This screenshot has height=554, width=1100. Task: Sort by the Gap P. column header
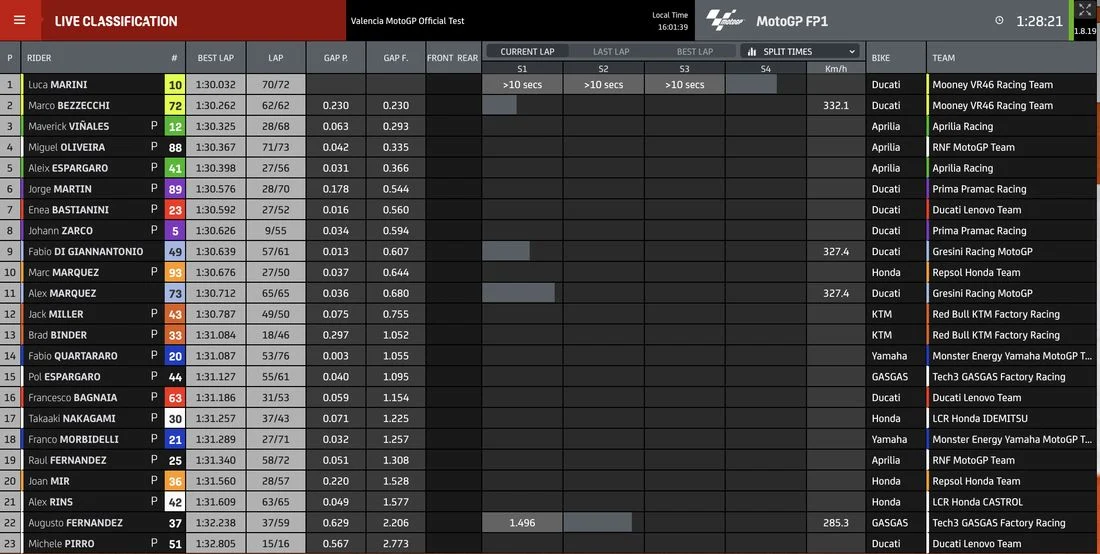click(335, 58)
